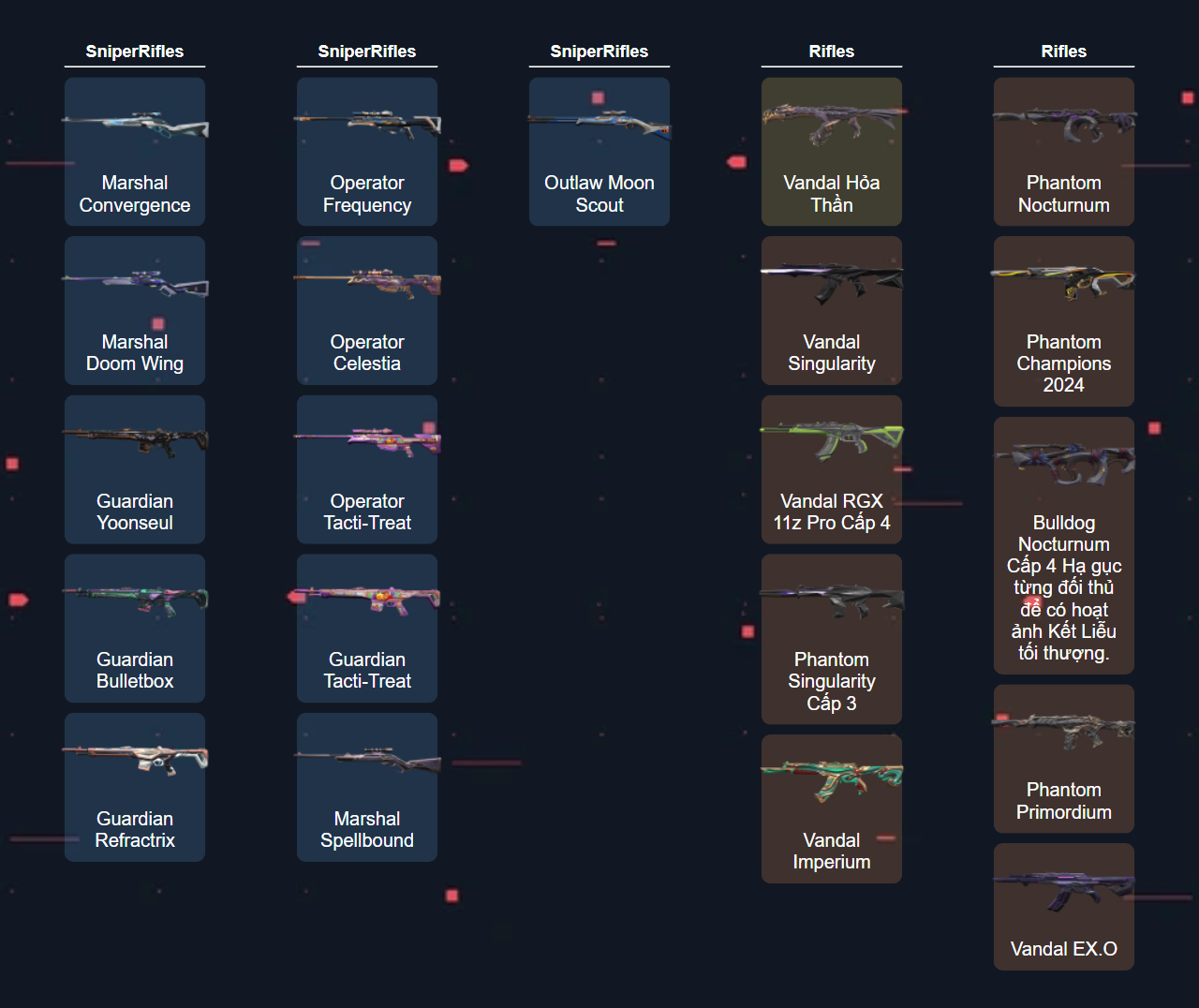Click the Vandal EX.O label text
1199x1008 pixels.
[1064, 949]
